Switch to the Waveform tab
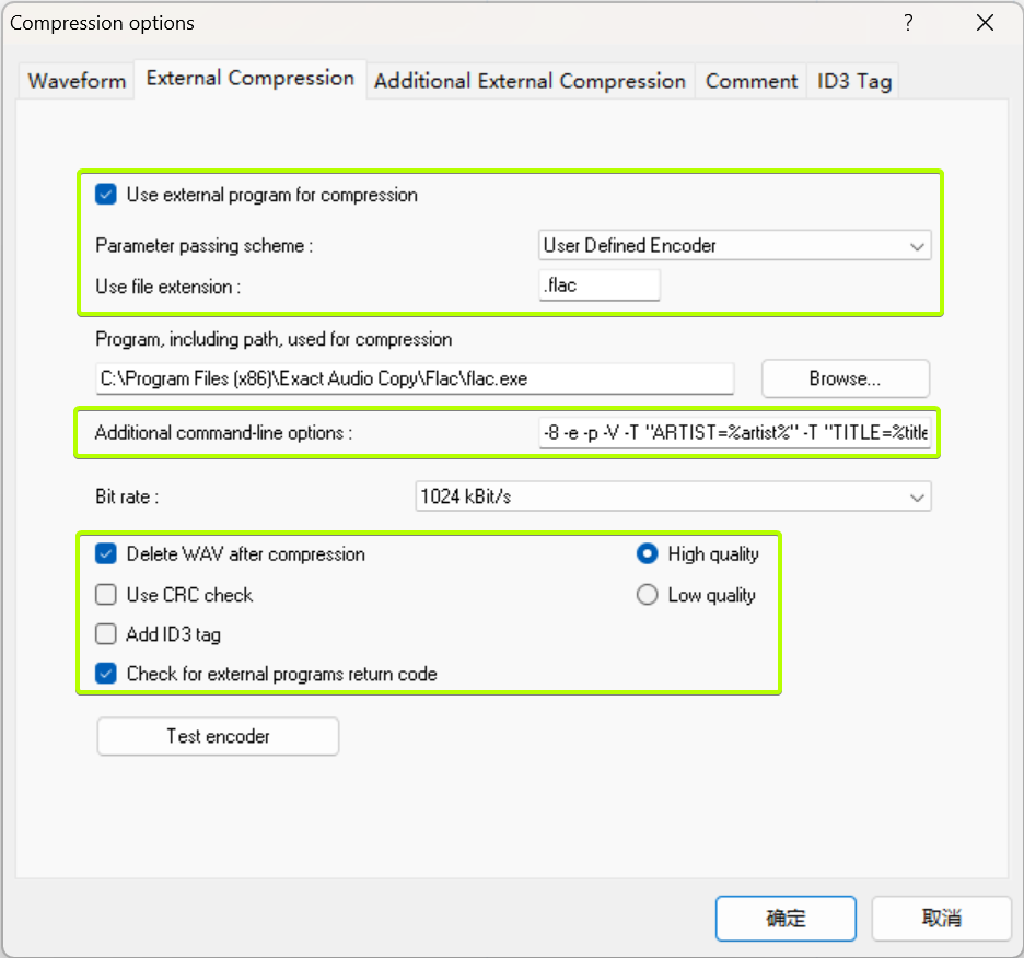This screenshot has height=958, width=1024. tap(75, 81)
